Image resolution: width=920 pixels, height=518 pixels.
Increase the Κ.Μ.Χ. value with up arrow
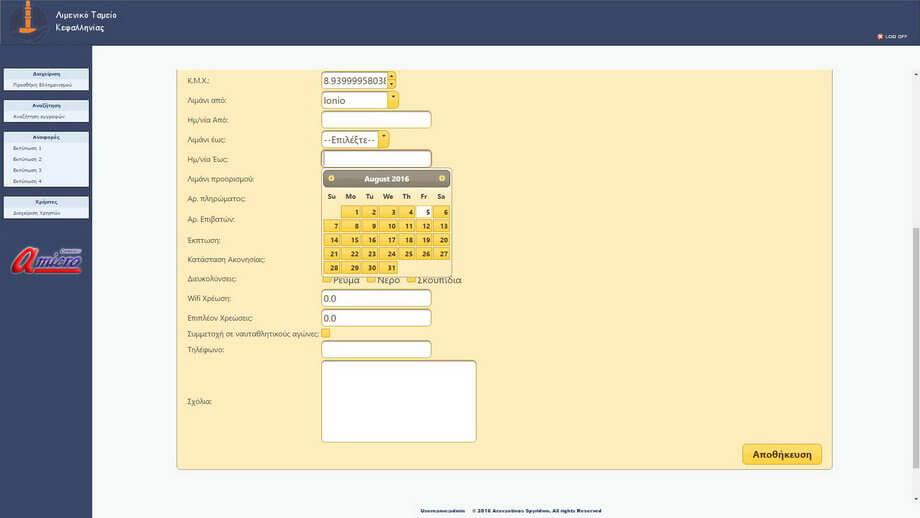point(392,76)
